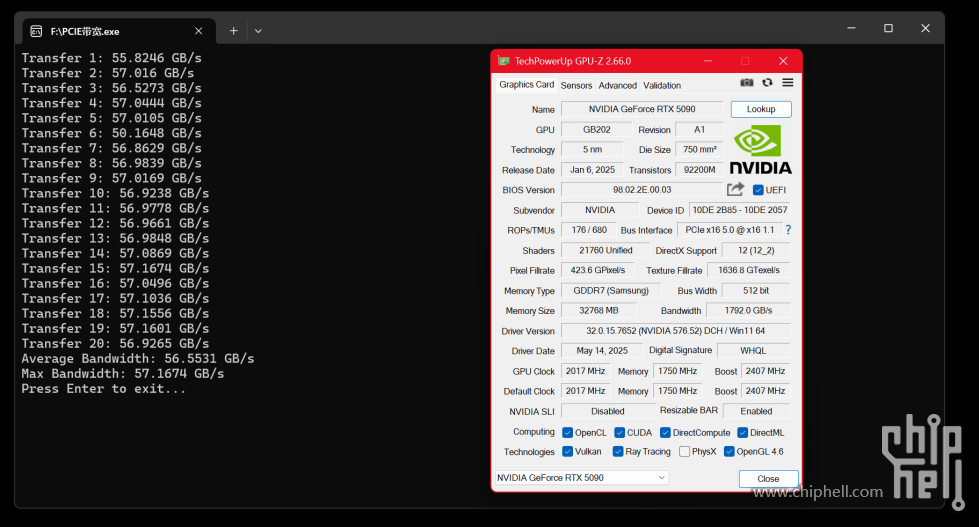Click the Driver Version field
The width and height of the screenshot is (979, 527).
[x=676, y=331]
